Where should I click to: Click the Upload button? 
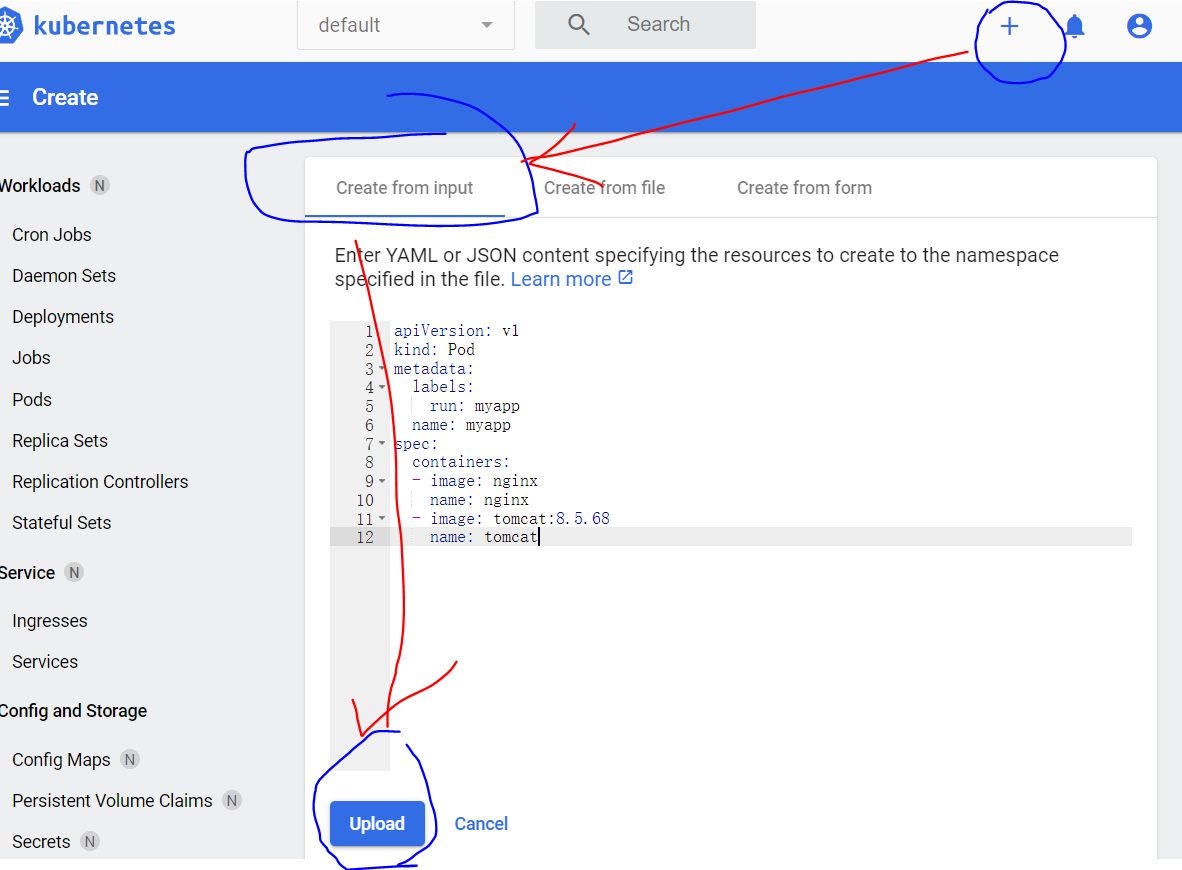click(377, 823)
